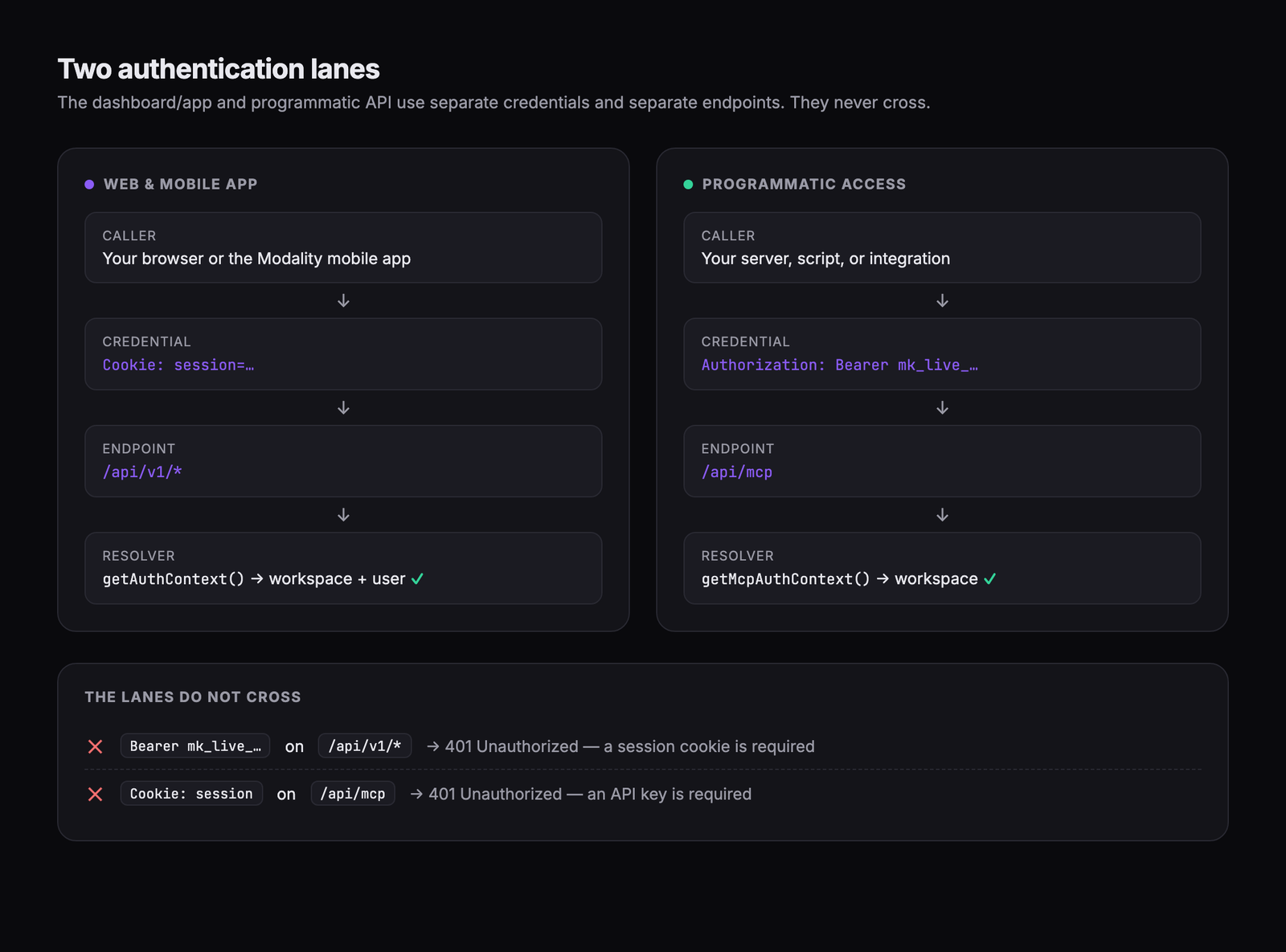Click '401 Unauthorized — an API key is required'

click(x=590, y=794)
